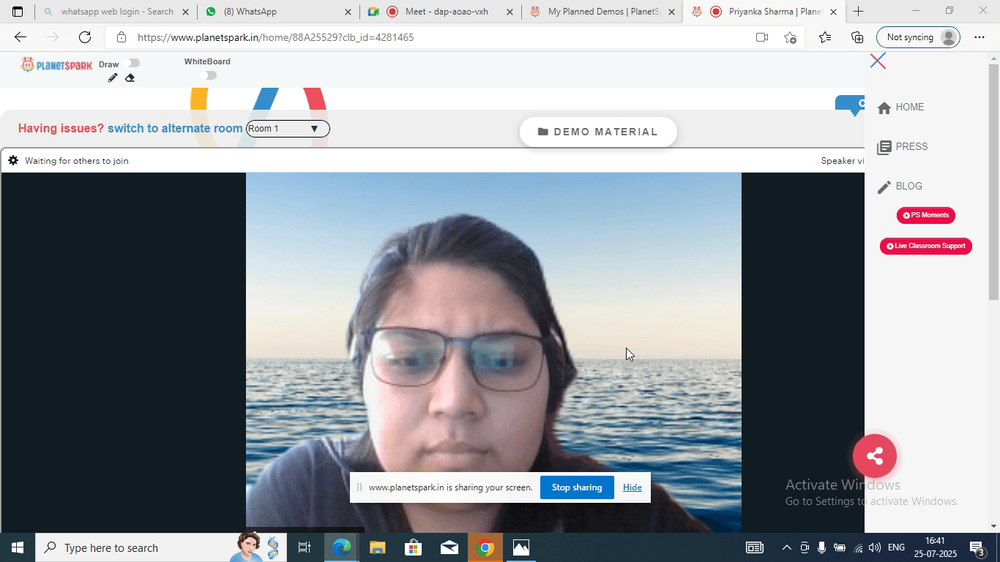Open Microsoft Edge from taskbar
1000x562 pixels.
[341, 547]
